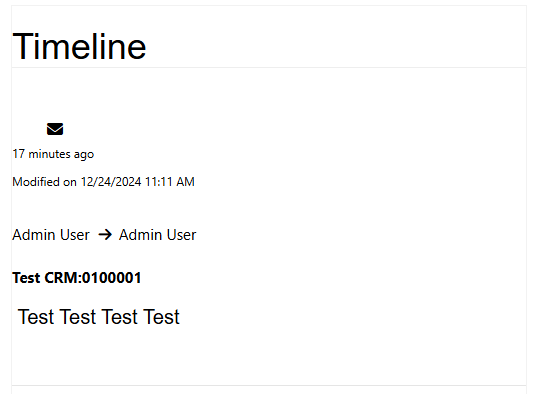The width and height of the screenshot is (535, 394).
Task: Click the last 'Test' word in the message body
Action: point(161,317)
